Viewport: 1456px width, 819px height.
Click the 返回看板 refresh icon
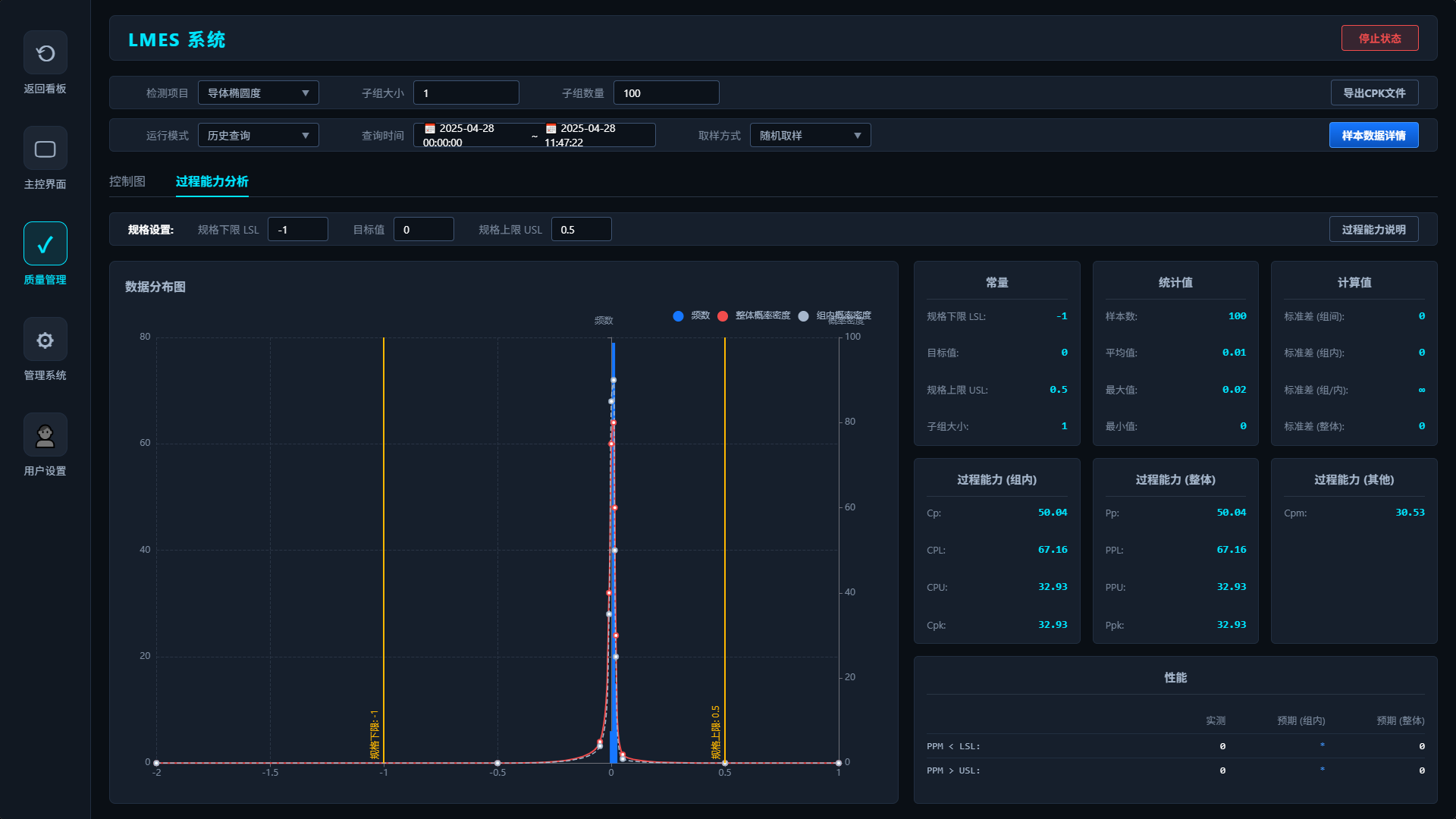(x=45, y=53)
